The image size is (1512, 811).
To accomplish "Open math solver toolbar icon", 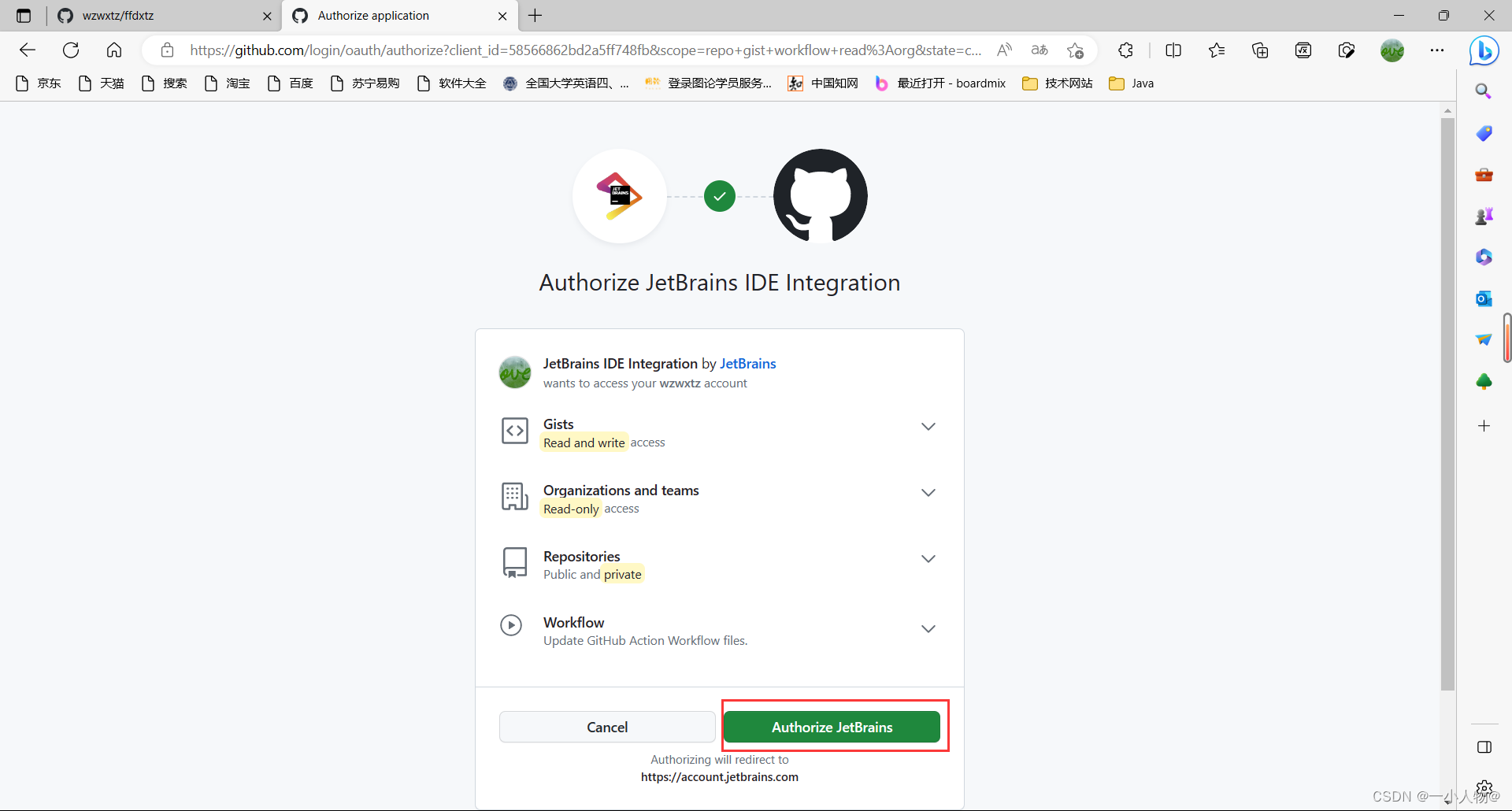I will click(1303, 50).
